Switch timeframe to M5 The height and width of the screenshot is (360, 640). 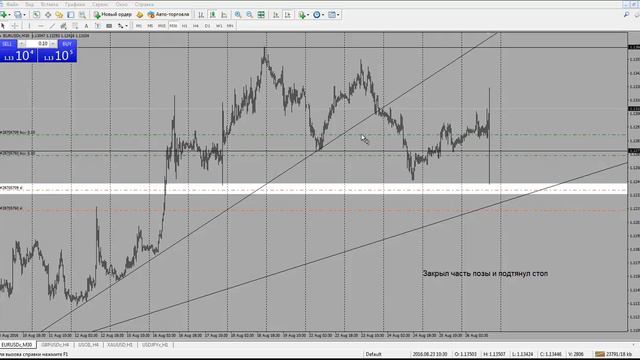pyautogui.click(x=150, y=26)
